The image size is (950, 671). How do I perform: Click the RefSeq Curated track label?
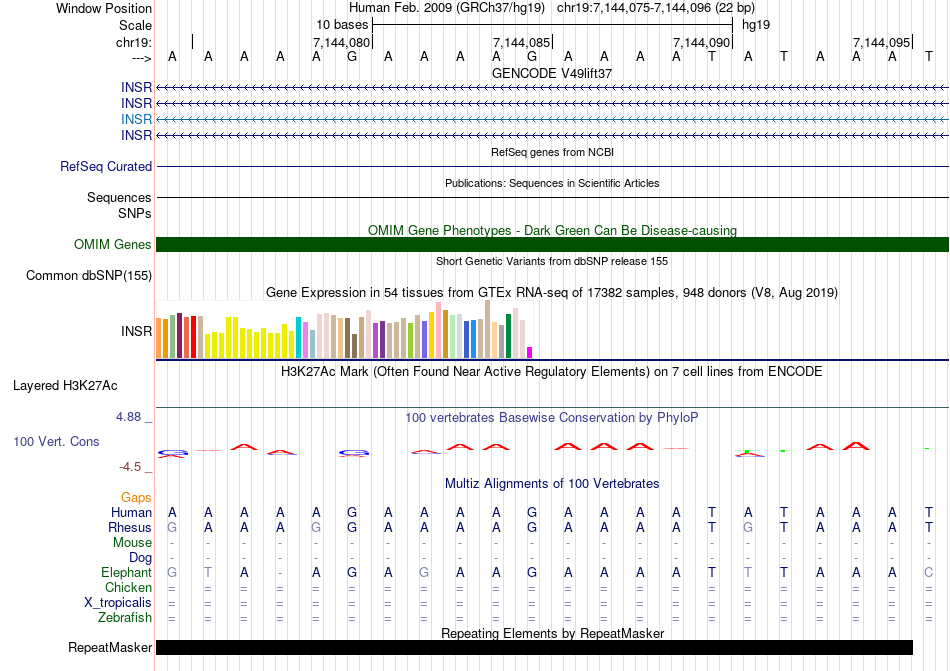tap(106, 167)
